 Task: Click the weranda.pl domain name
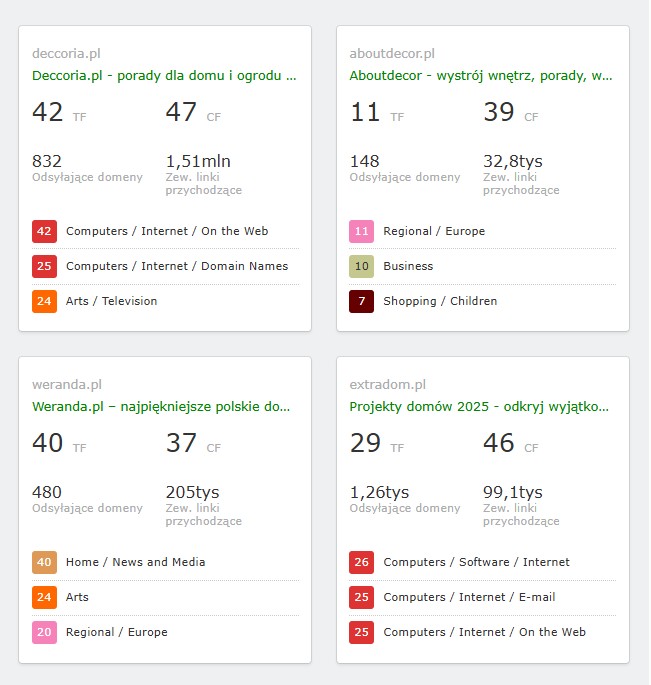(67, 384)
